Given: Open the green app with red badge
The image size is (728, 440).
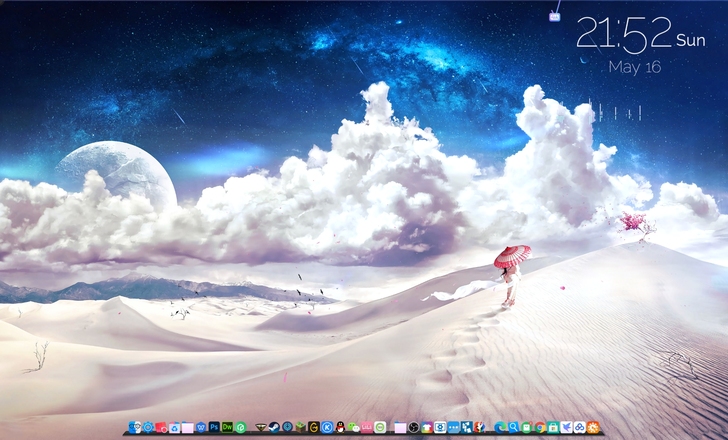Looking at the screenshot, I should click(x=526, y=427).
